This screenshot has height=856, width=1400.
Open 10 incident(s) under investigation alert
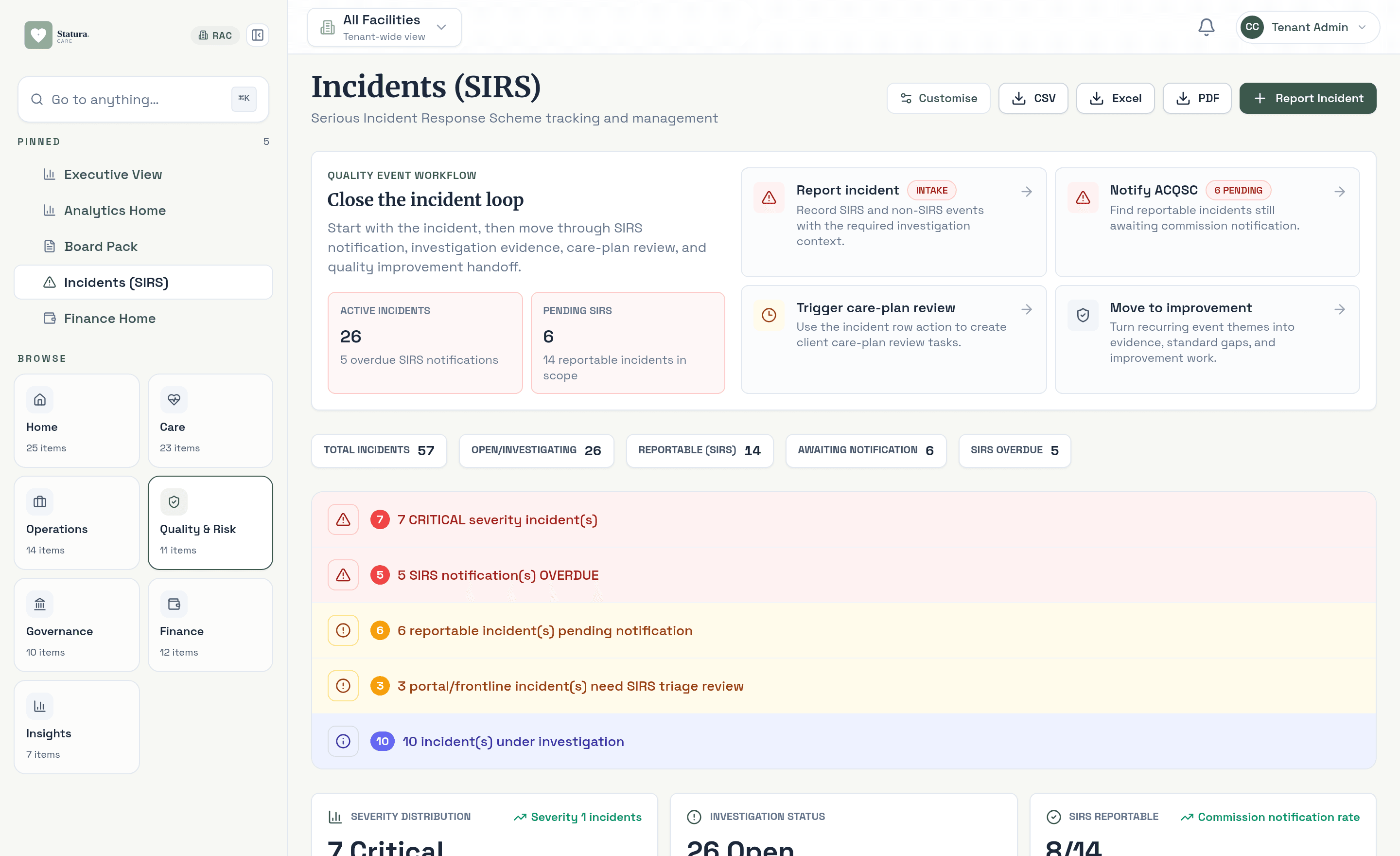point(843,741)
